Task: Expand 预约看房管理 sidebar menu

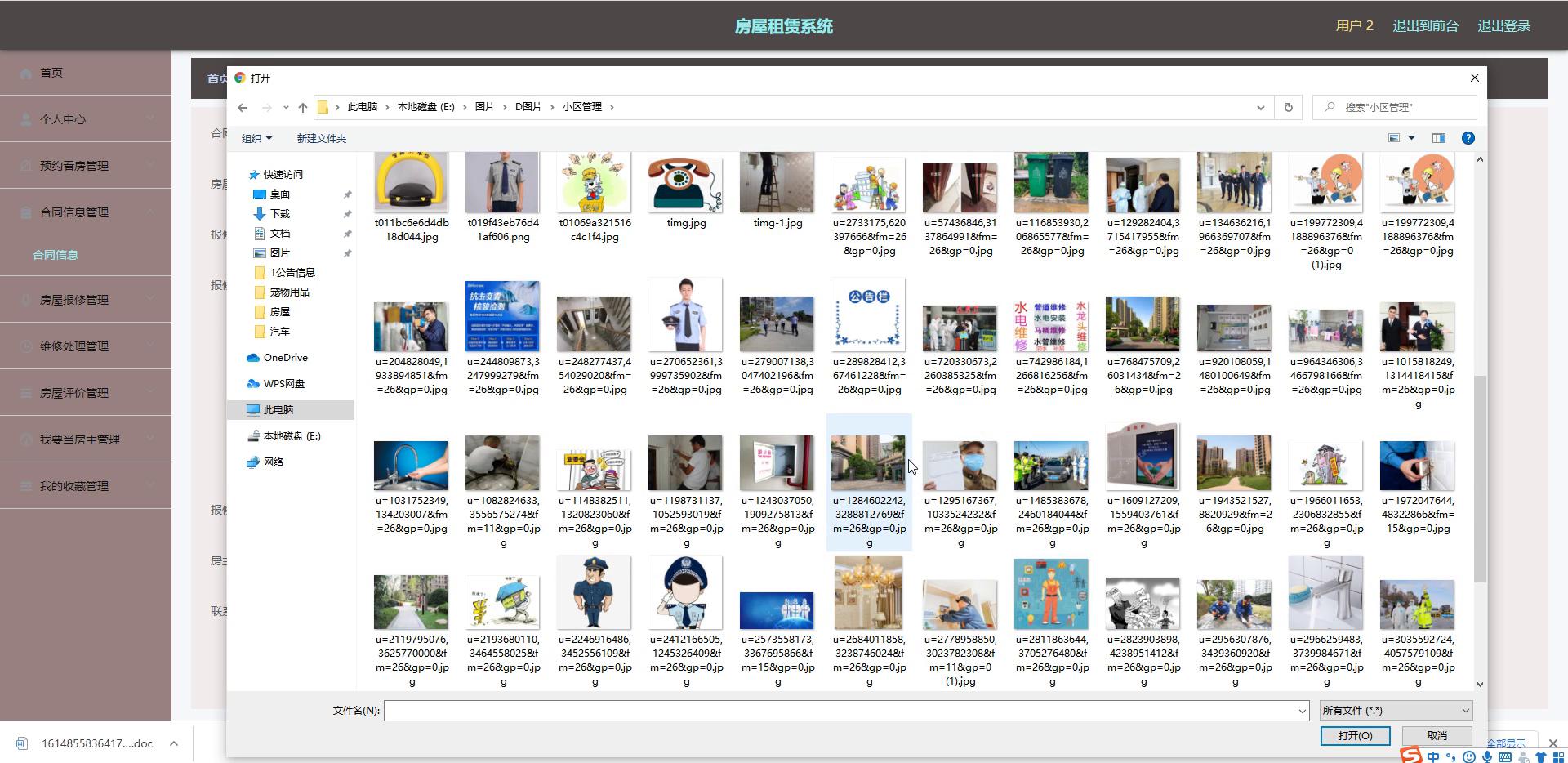Action: 86,166
